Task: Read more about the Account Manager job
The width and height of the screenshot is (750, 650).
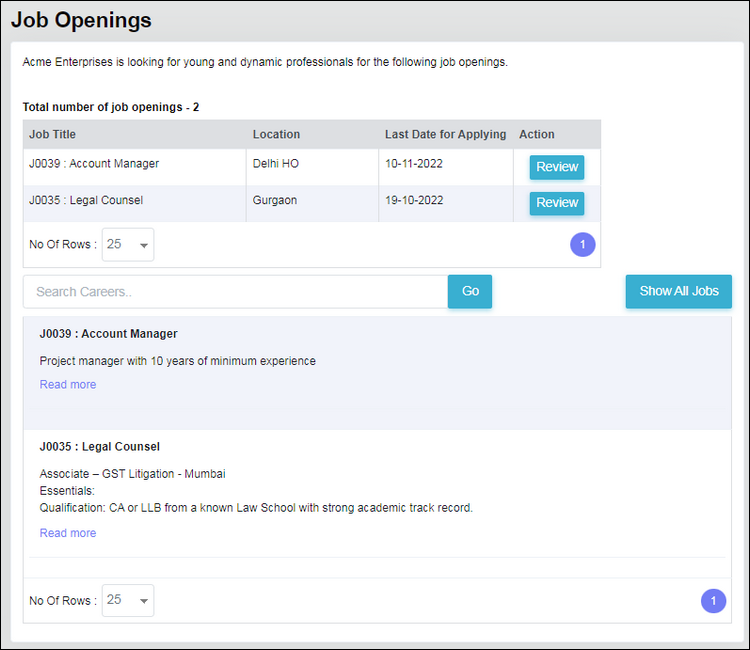Action: [x=68, y=385]
